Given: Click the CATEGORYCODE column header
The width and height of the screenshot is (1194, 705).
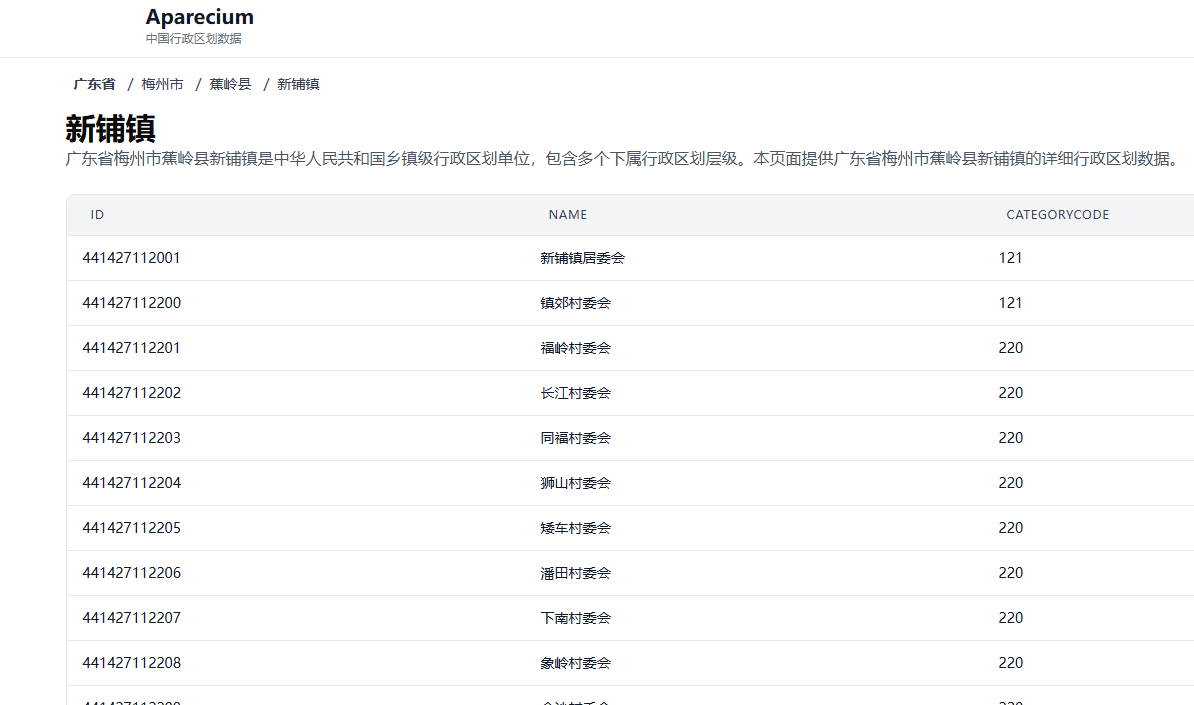Looking at the screenshot, I should (1057, 215).
